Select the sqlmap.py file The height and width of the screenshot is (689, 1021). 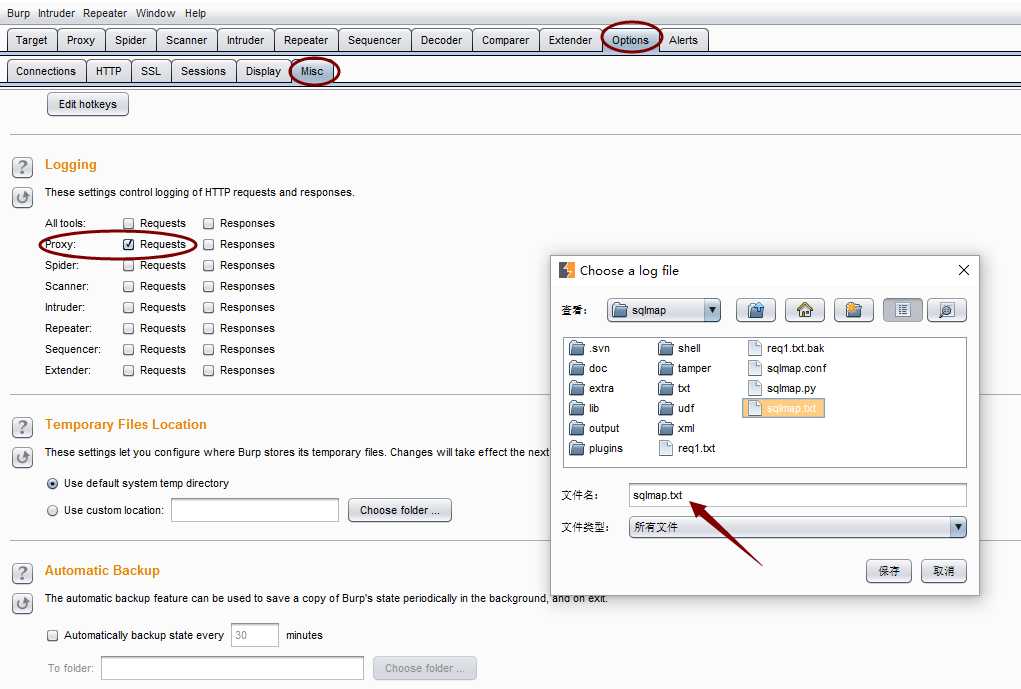(x=782, y=388)
